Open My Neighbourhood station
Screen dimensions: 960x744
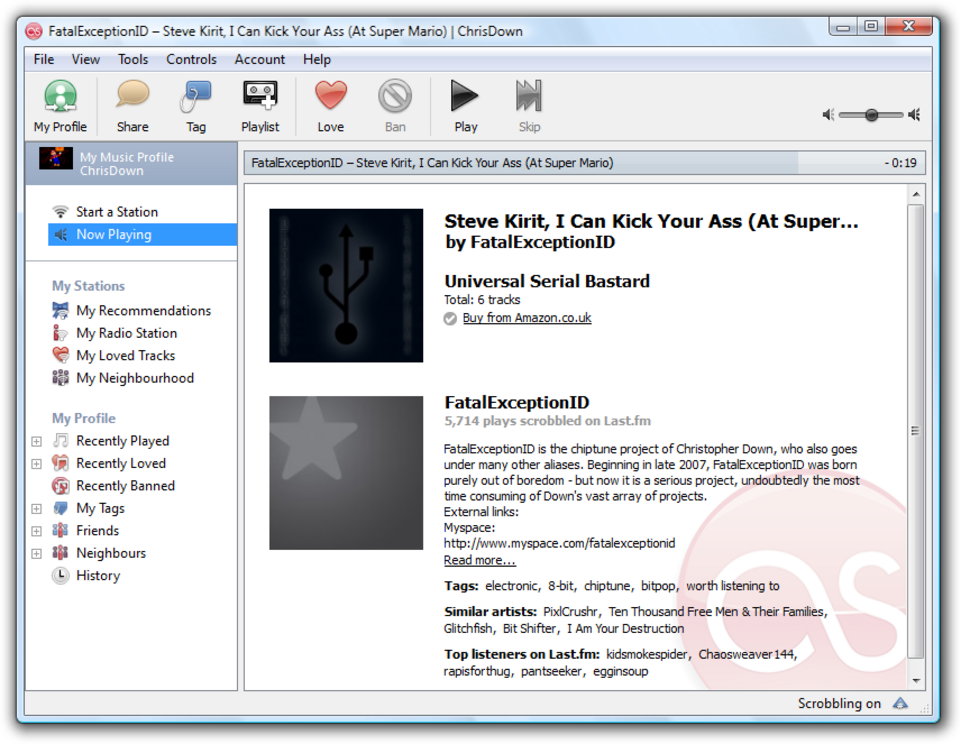coord(135,378)
